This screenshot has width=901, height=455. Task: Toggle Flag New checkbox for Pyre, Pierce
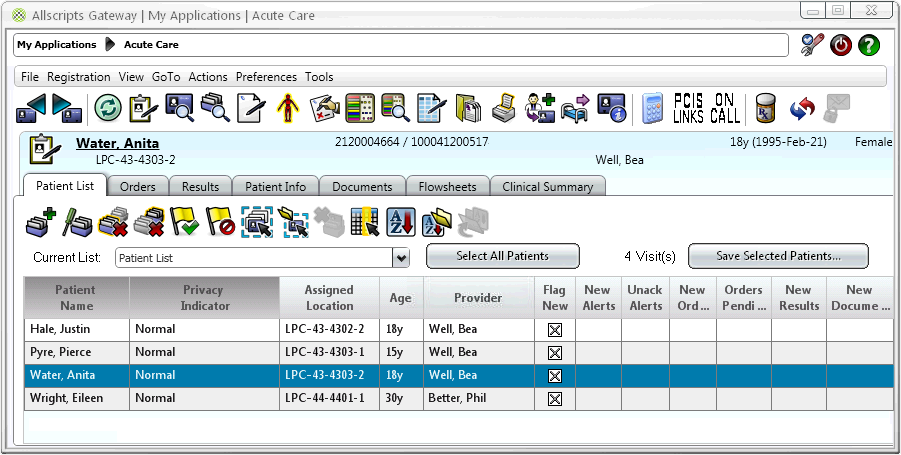click(x=555, y=353)
